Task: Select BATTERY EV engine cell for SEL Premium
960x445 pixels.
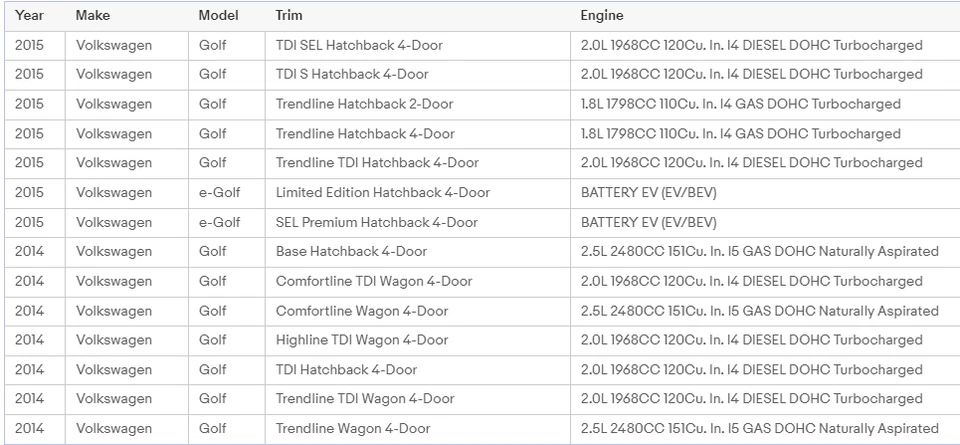Action: [x=648, y=222]
